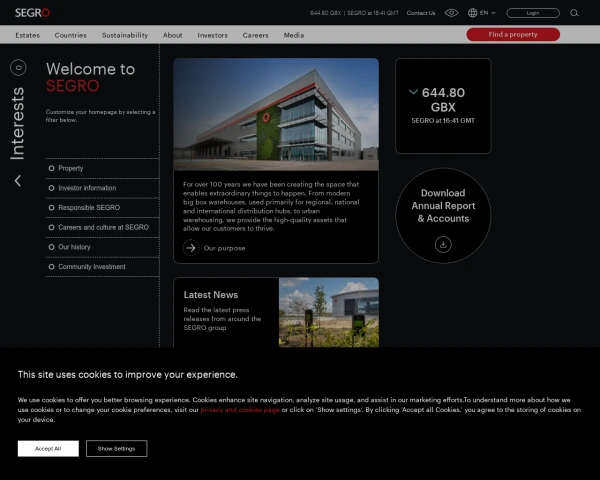600x480 pixels.
Task: Select the Property interest filter
Action: [102, 168]
